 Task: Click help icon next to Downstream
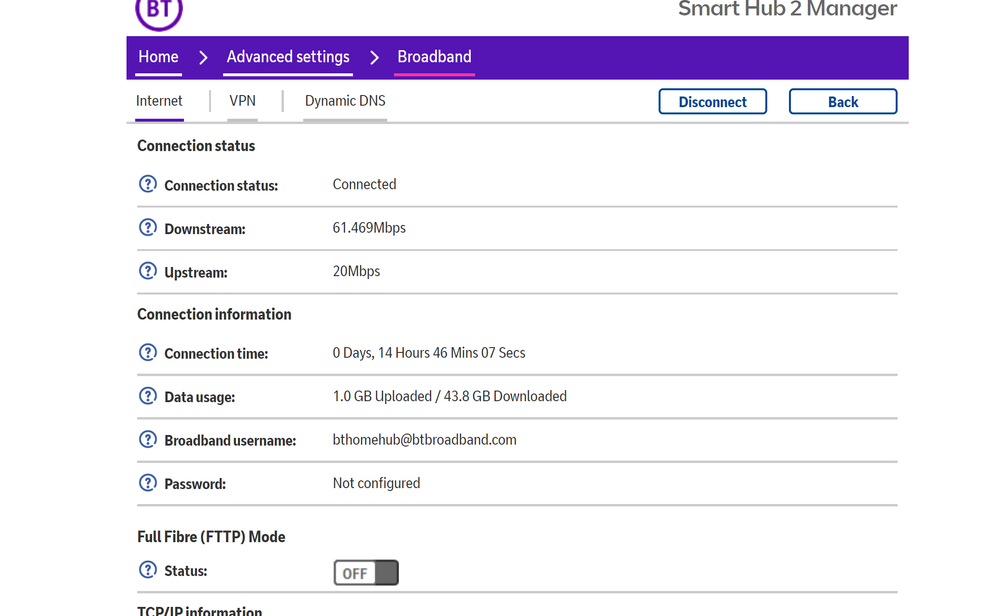point(148,228)
